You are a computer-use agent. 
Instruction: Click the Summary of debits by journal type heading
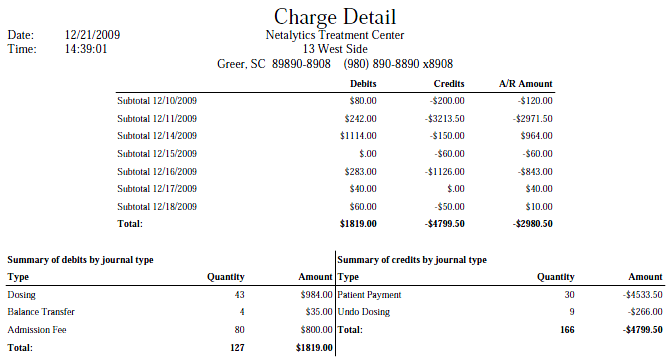tap(80, 260)
